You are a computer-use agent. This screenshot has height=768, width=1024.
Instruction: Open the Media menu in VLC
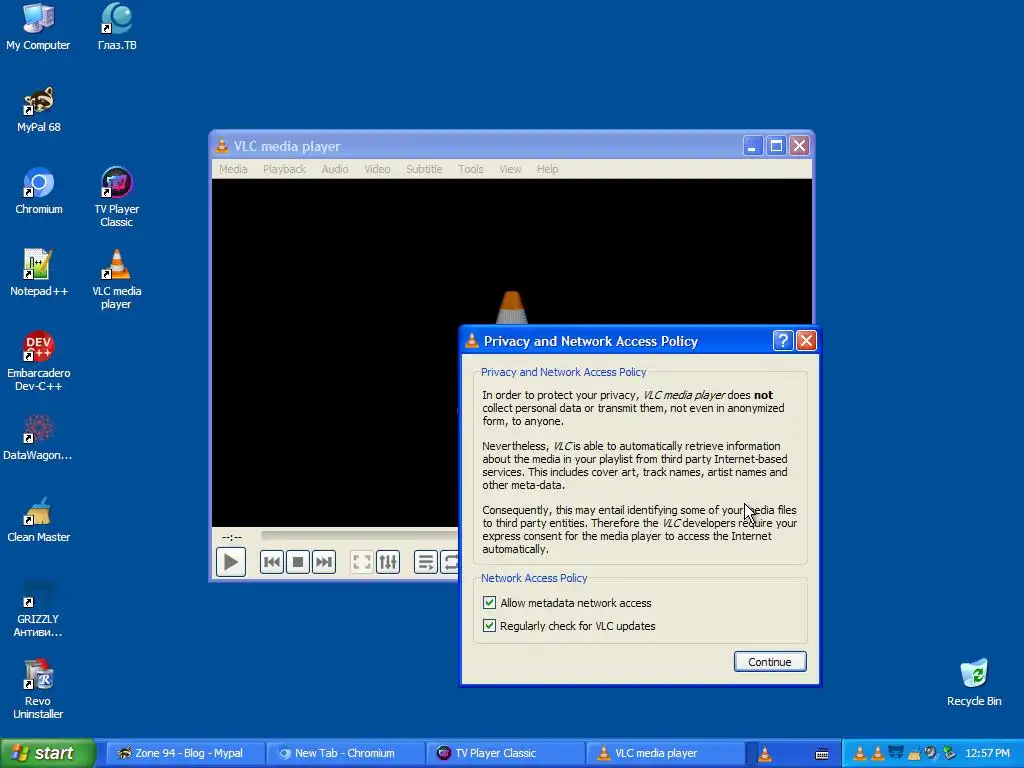(233, 169)
